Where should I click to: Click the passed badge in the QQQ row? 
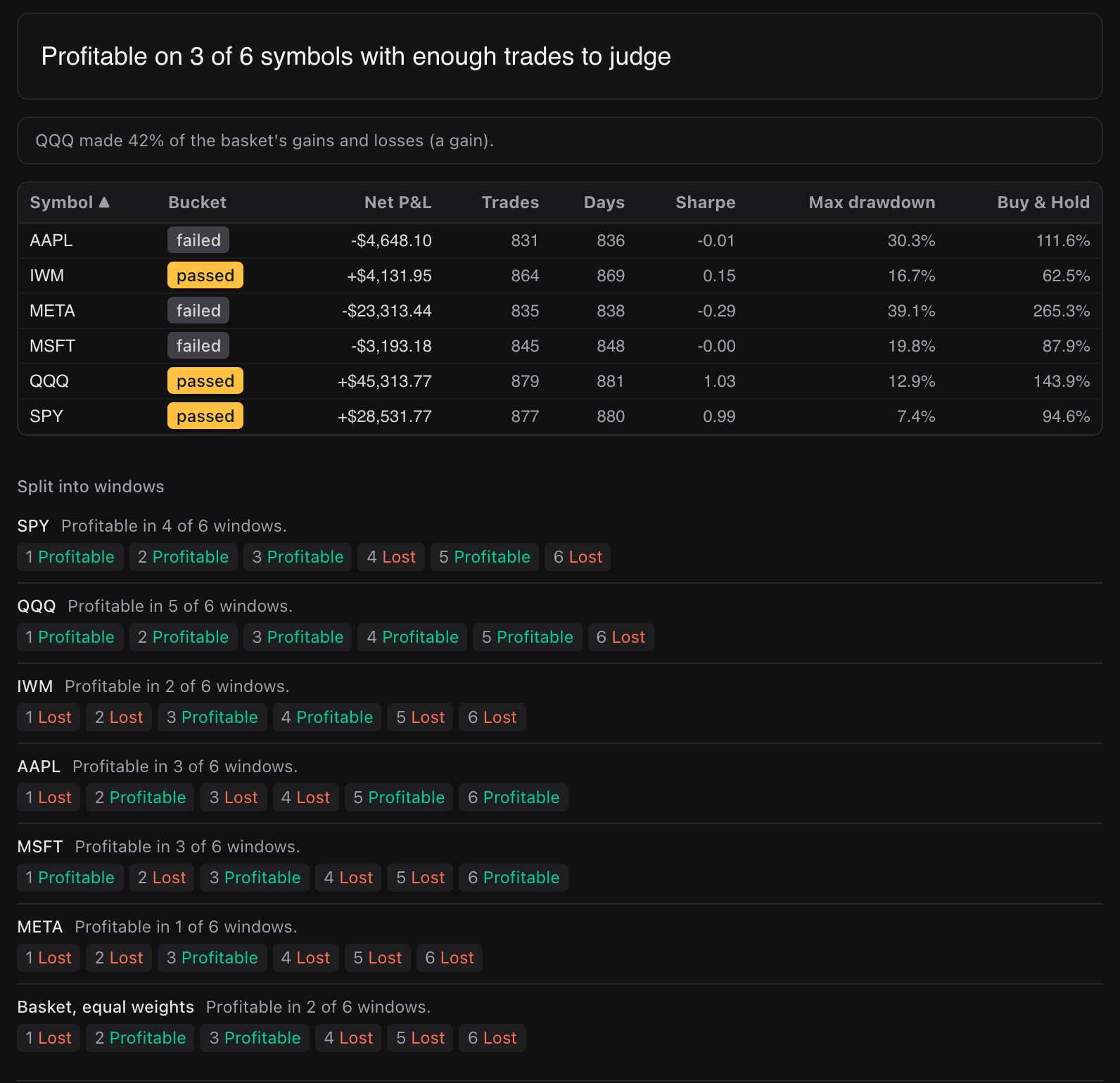(x=205, y=381)
